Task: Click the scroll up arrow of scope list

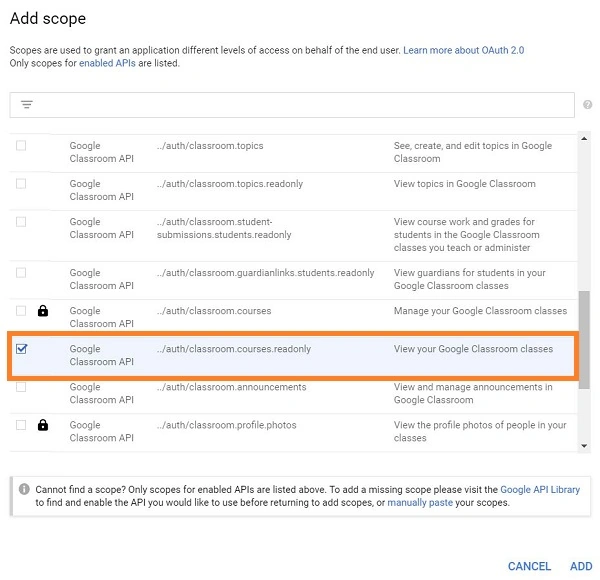Action: [x=584, y=138]
